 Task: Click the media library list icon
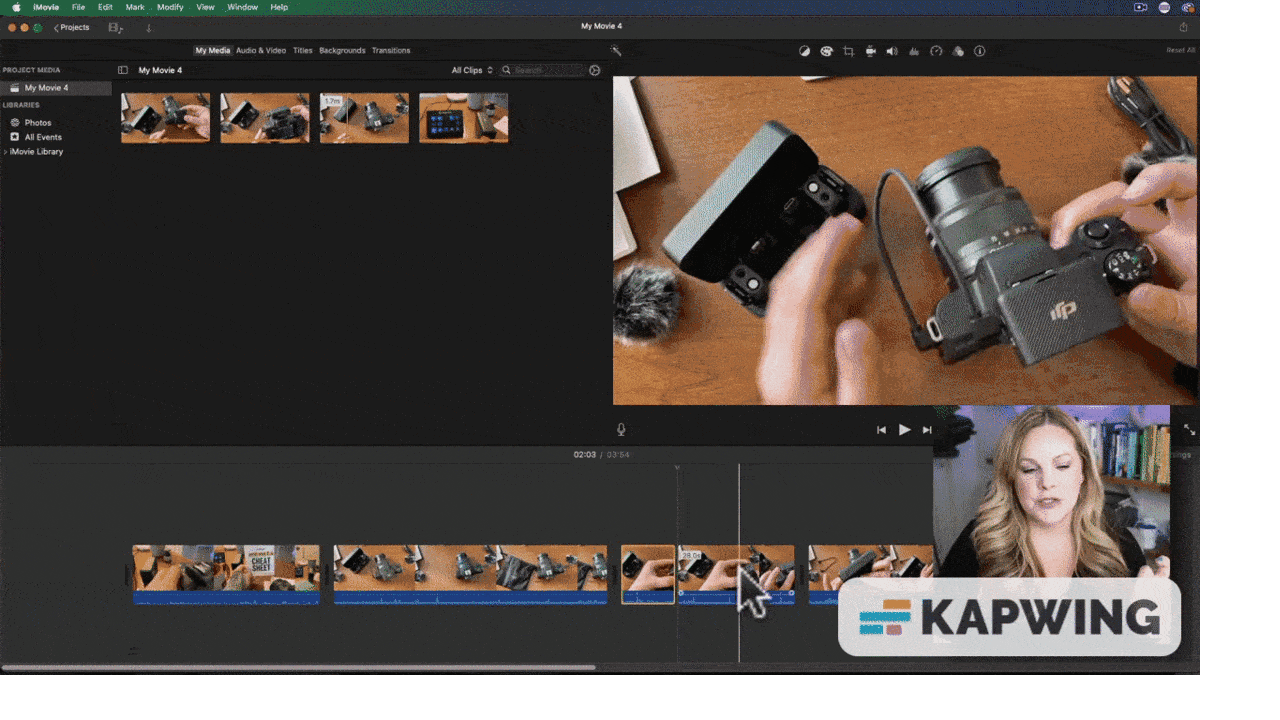[116, 28]
